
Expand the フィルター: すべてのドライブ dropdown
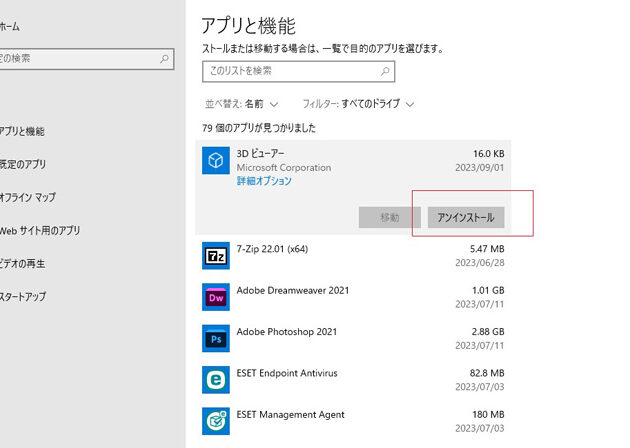[358, 103]
